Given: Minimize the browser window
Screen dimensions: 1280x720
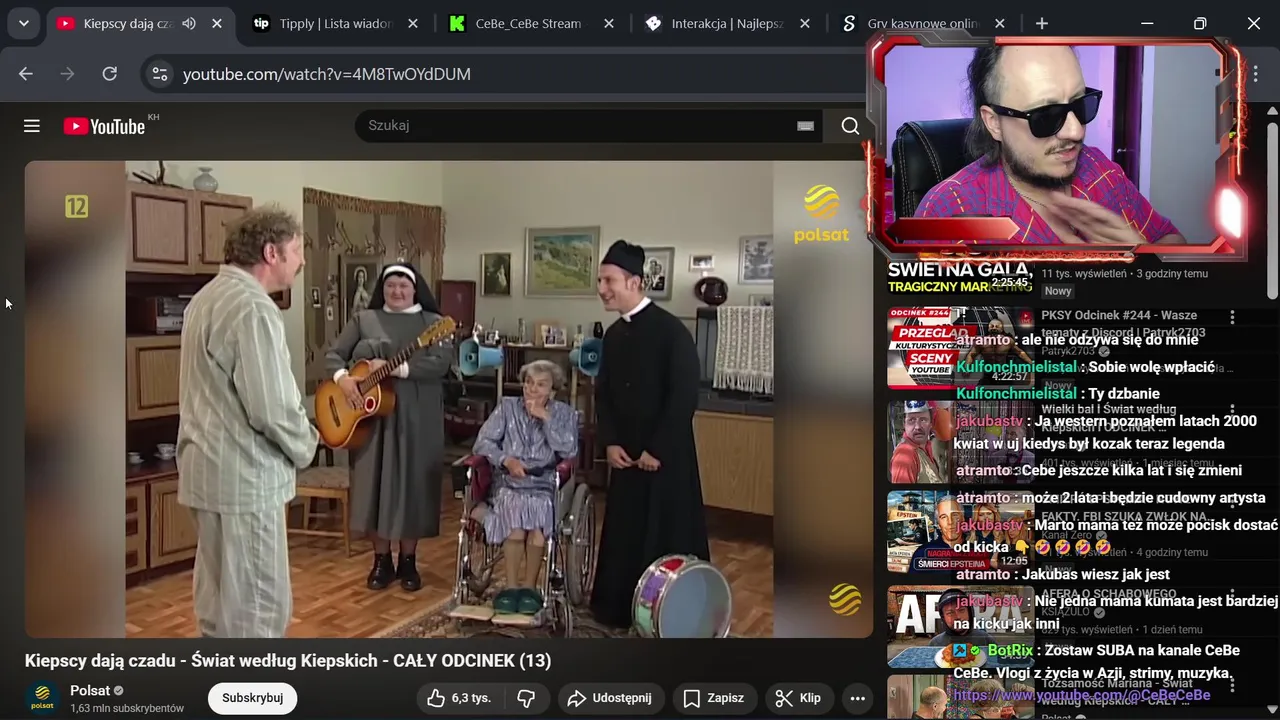Looking at the screenshot, I should tap(1147, 23).
